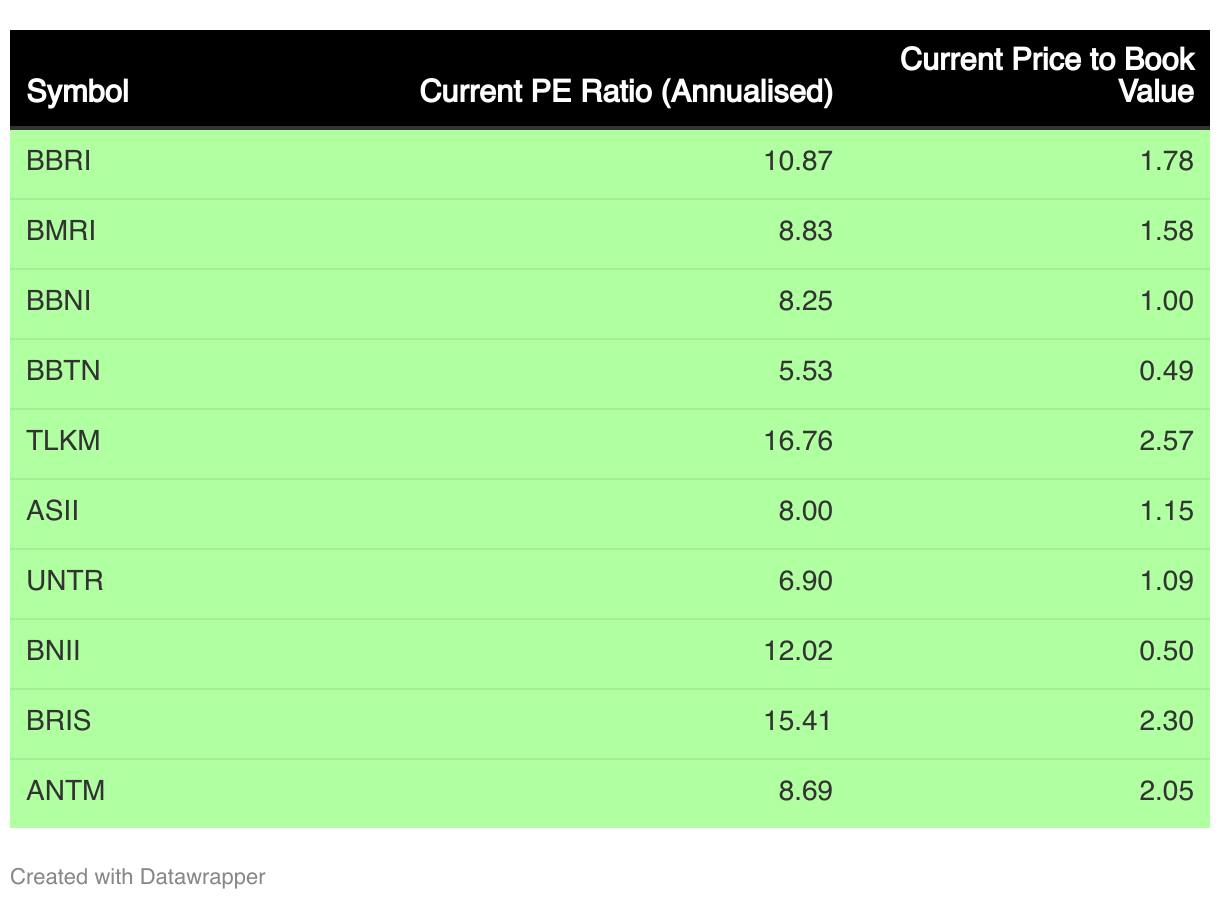The width and height of the screenshot is (1220, 900).
Task: Click the 2.57 price to book value
Action: click(x=1166, y=441)
